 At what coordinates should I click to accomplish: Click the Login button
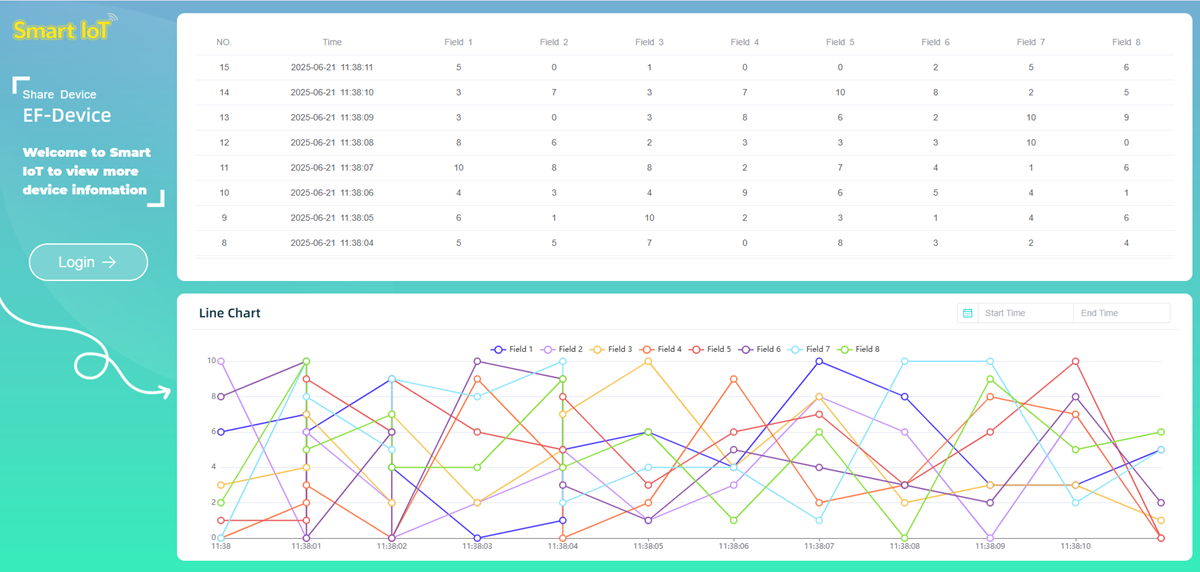pos(88,262)
